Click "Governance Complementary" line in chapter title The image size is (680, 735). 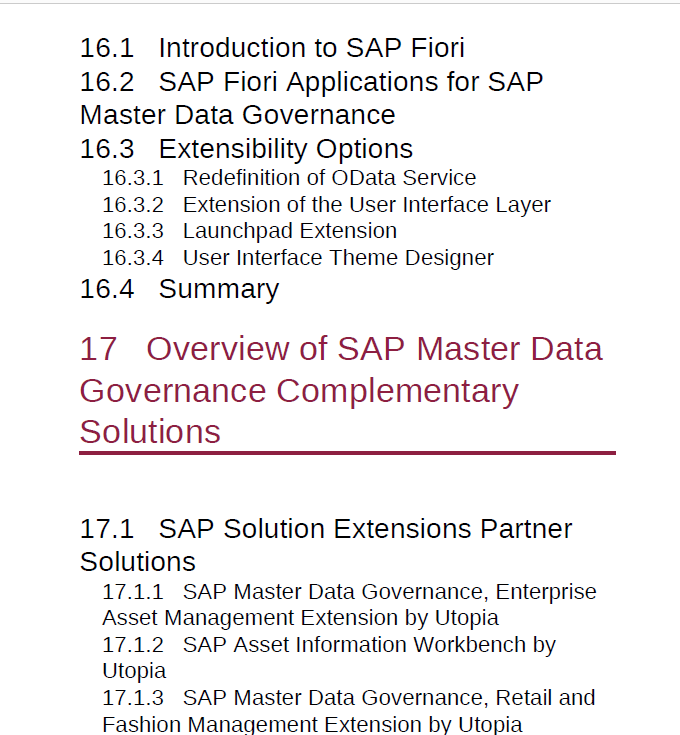[x=299, y=391]
